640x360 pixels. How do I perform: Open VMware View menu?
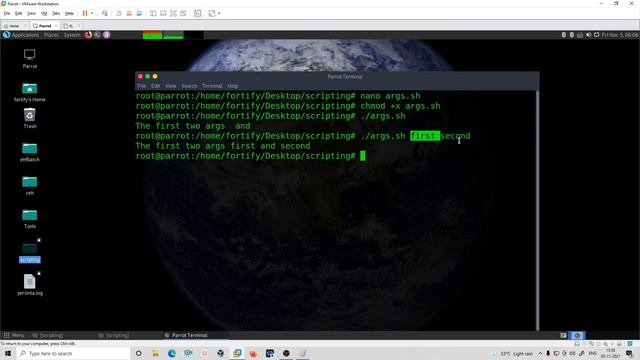[x=31, y=13]
